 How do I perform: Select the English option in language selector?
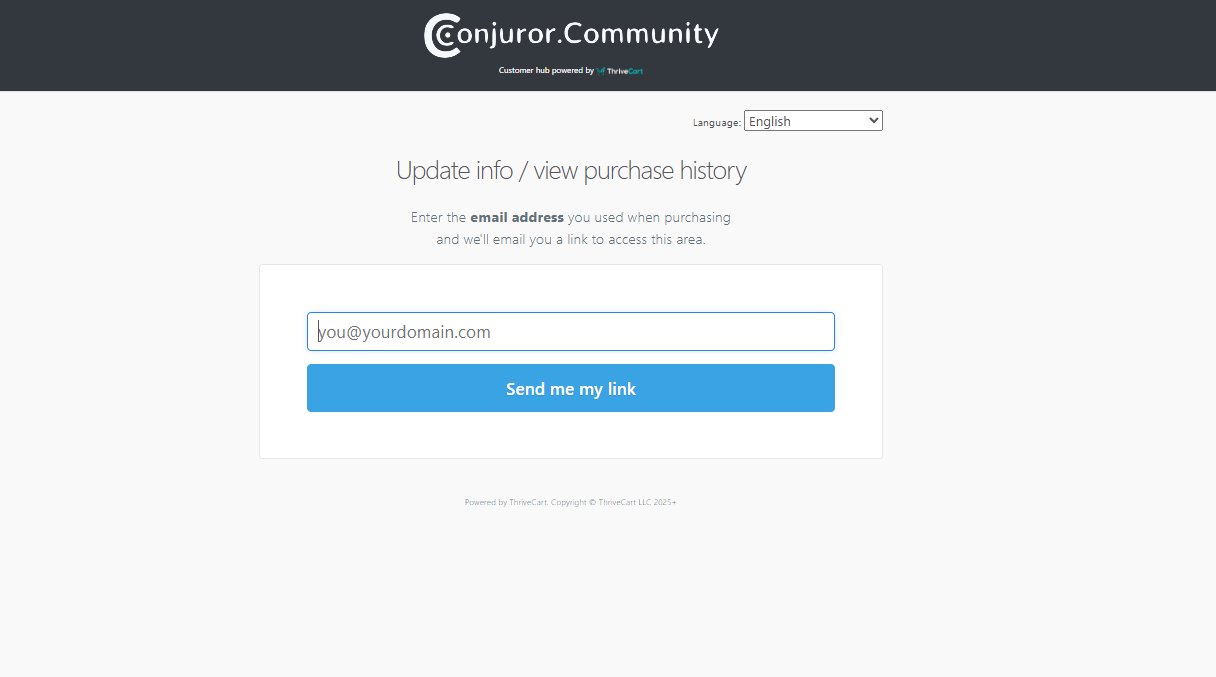770,121
